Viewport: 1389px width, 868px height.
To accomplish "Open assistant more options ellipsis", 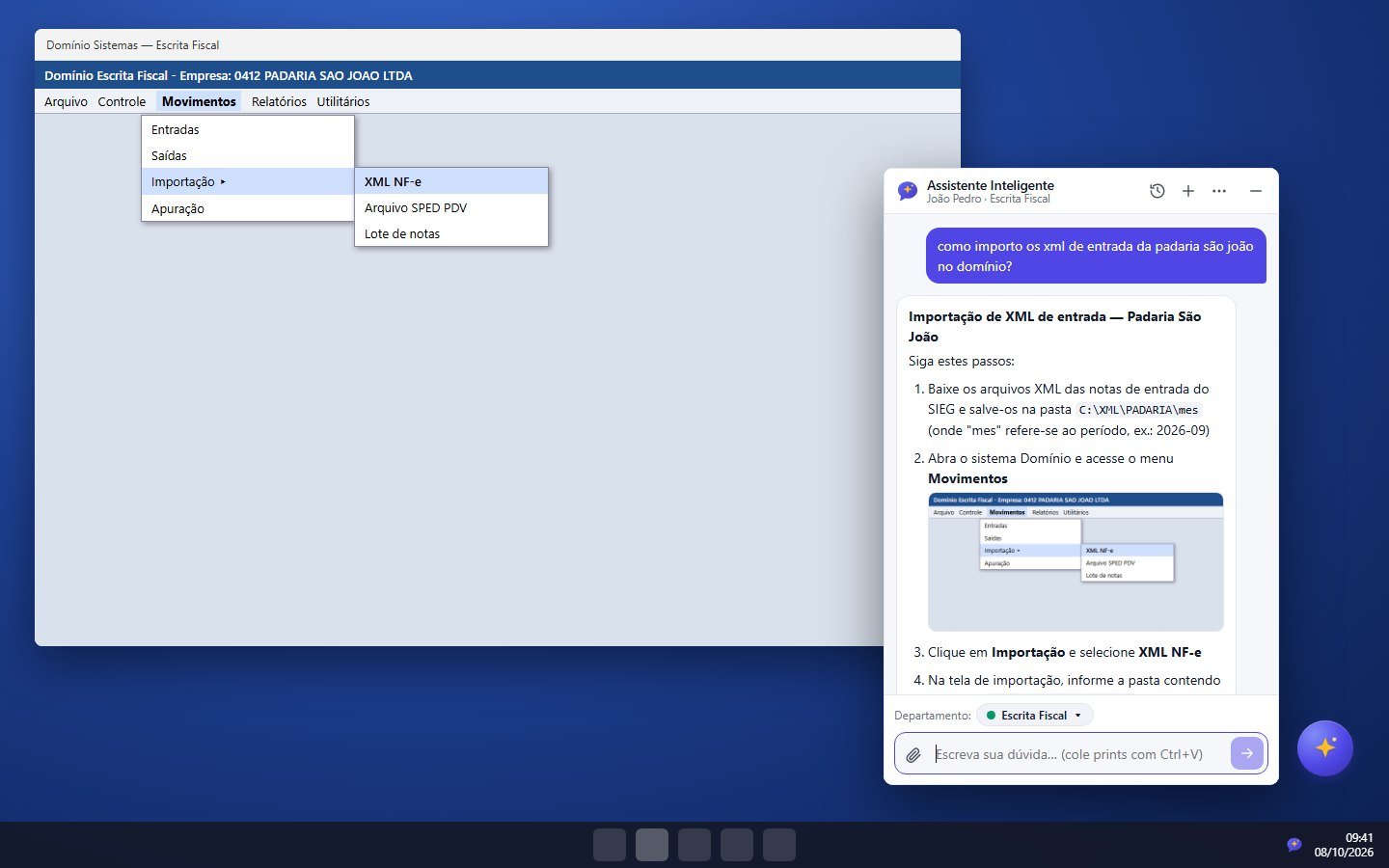I will (1219, 191).
